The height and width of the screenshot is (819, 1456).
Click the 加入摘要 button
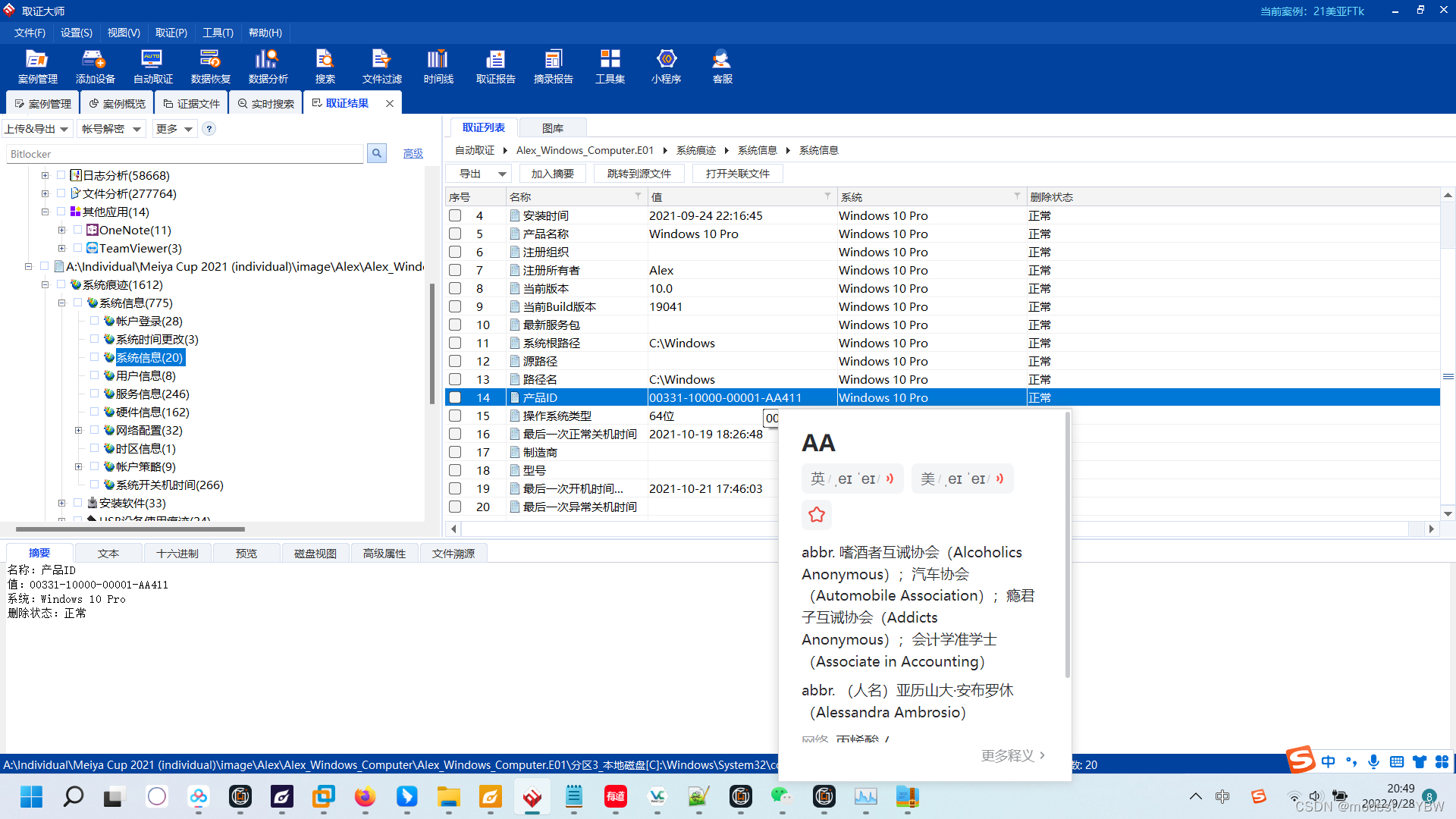click(552, 174)
